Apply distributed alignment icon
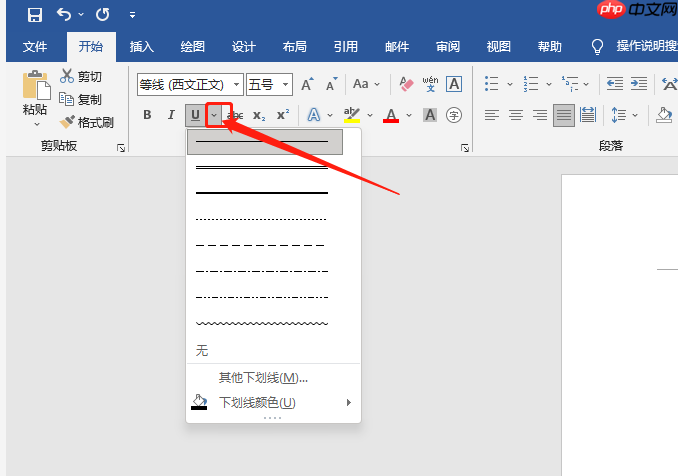The image size is (678, 476). point(588,115)
